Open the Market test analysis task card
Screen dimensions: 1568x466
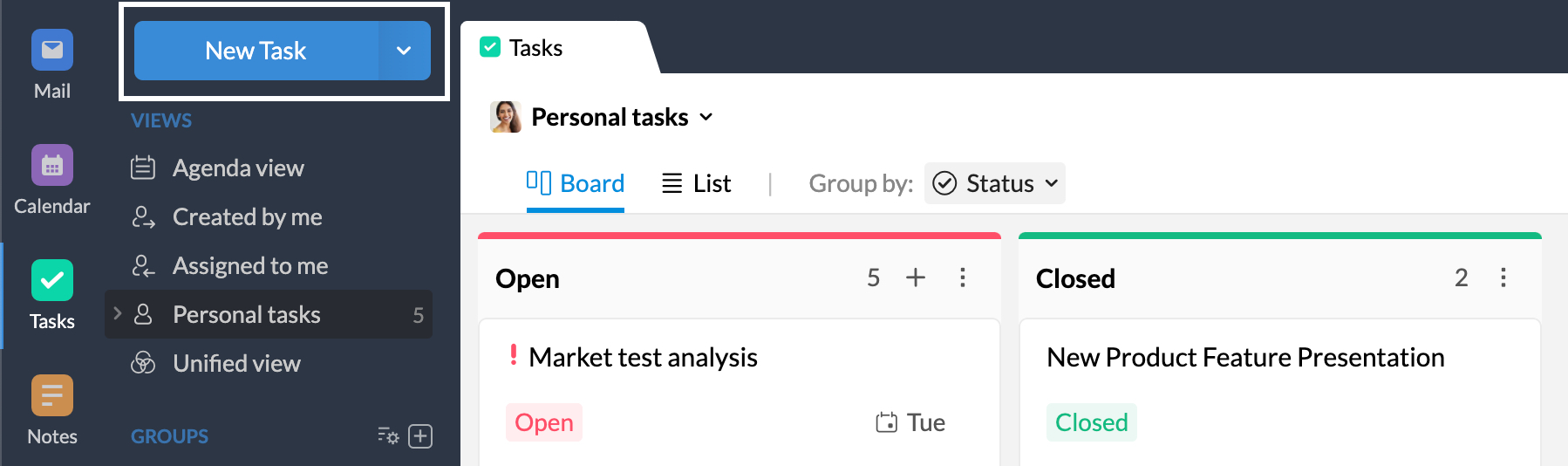click(643, 358)
